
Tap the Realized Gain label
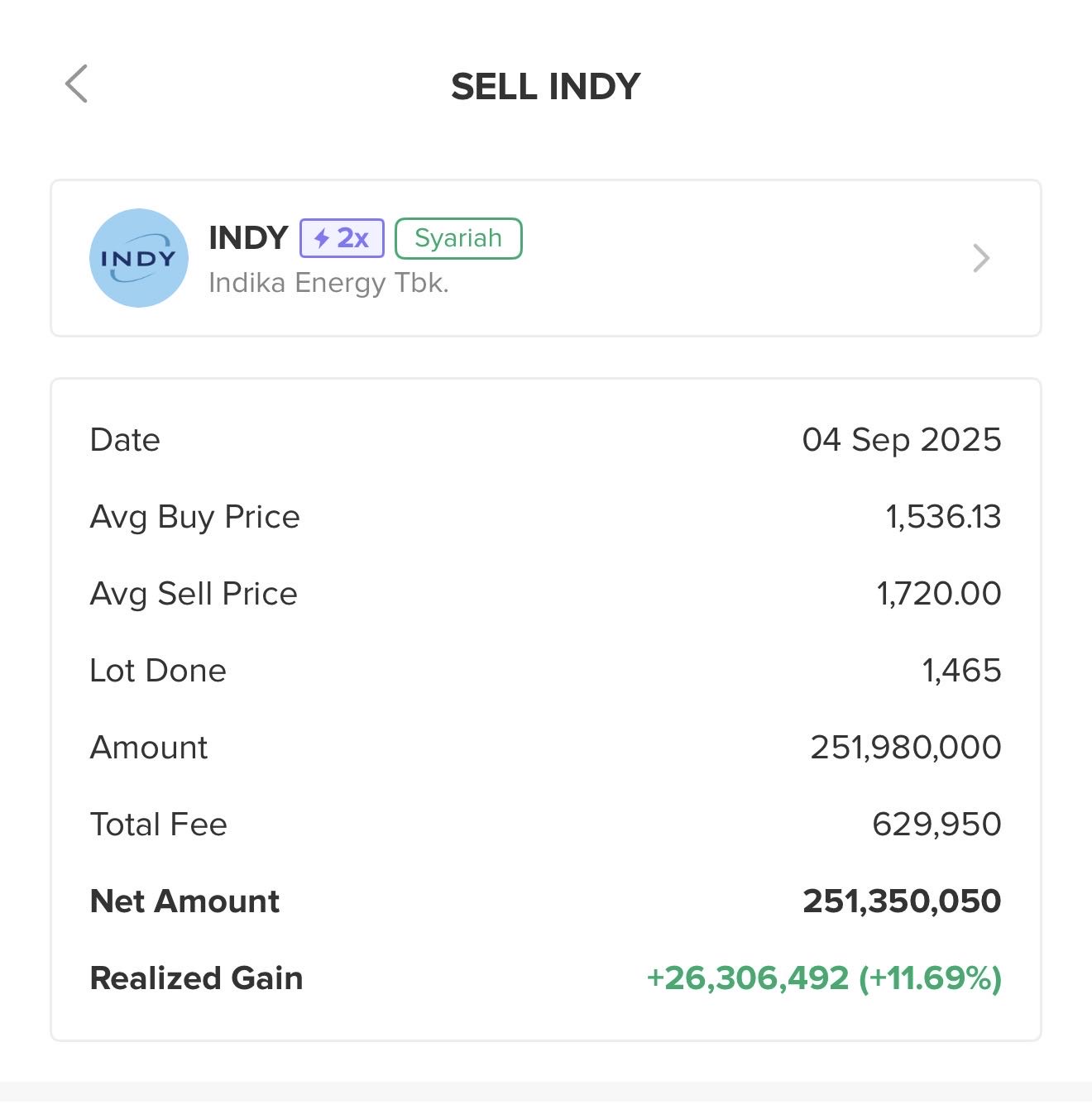pyautogui.click(x=196, y=978)
